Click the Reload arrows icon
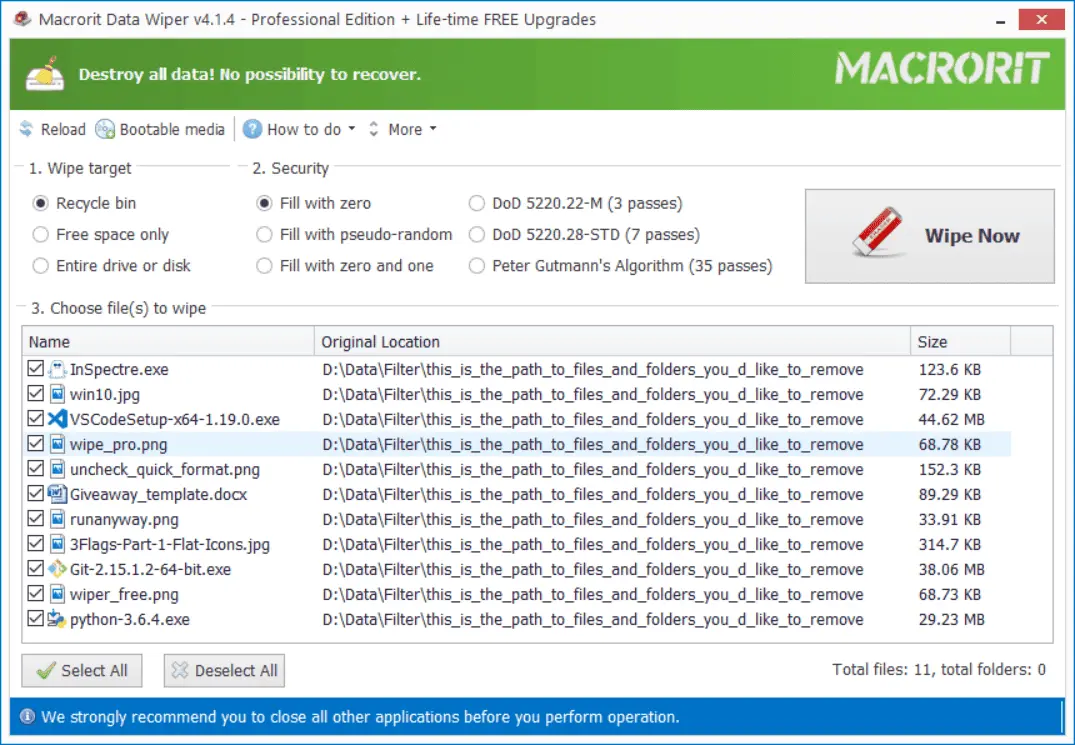This screenshot has height=745, width=1075. click(26, 129)
